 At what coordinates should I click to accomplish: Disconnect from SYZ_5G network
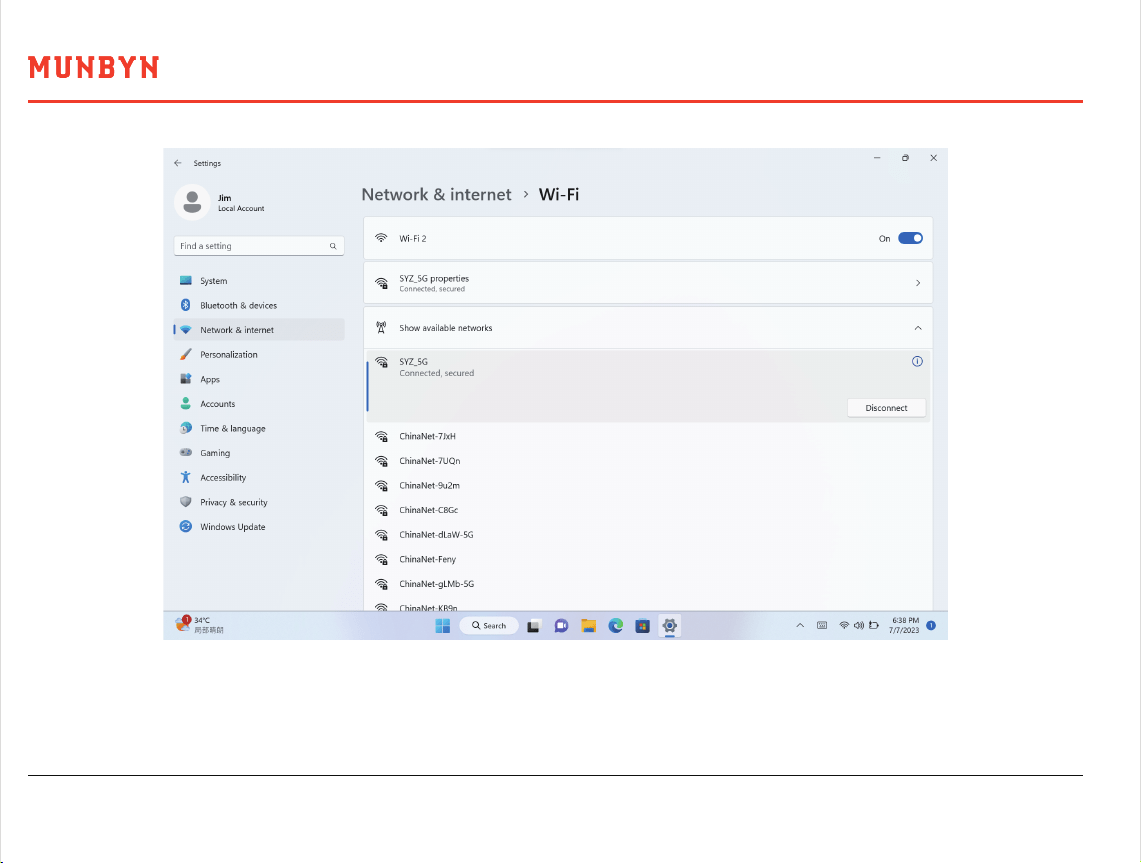point(886,408)
